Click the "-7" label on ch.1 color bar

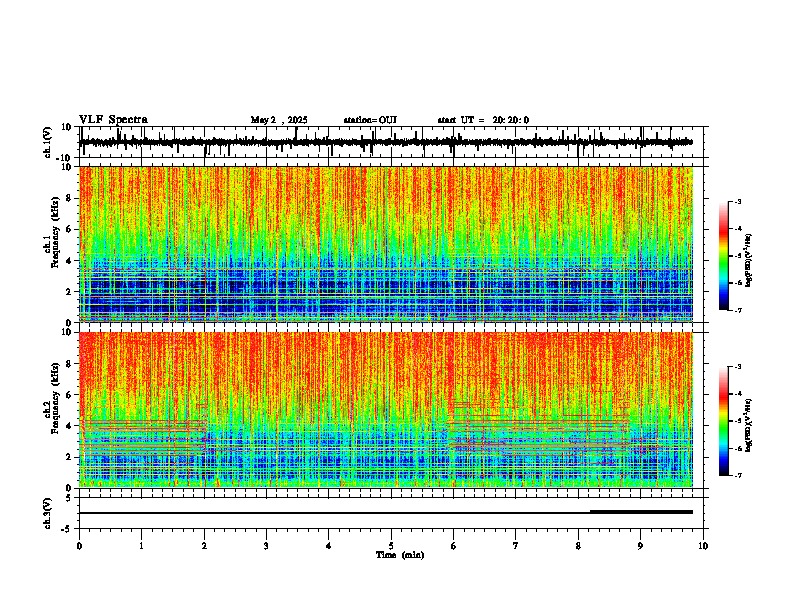pyautogui.click(x=738, y=310)
